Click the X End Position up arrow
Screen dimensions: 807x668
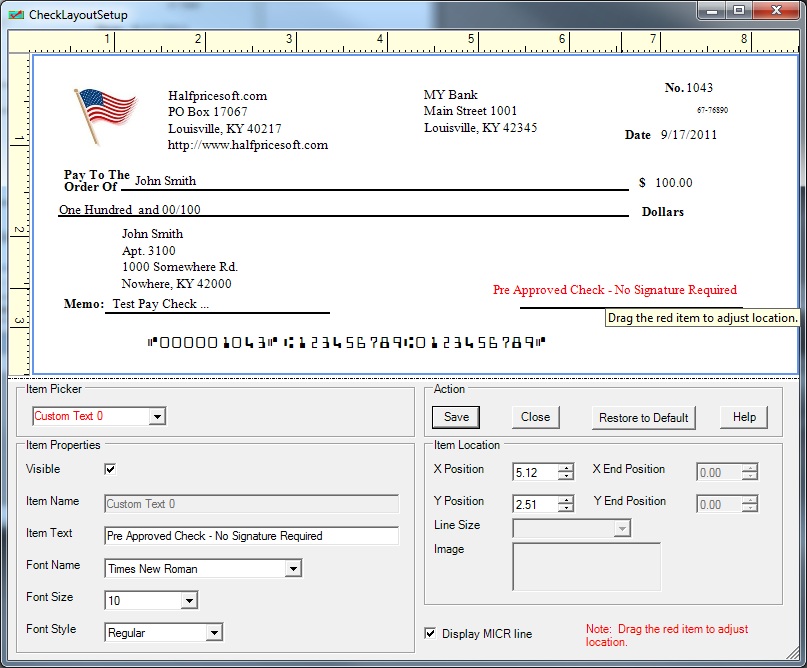coord(748,468)
